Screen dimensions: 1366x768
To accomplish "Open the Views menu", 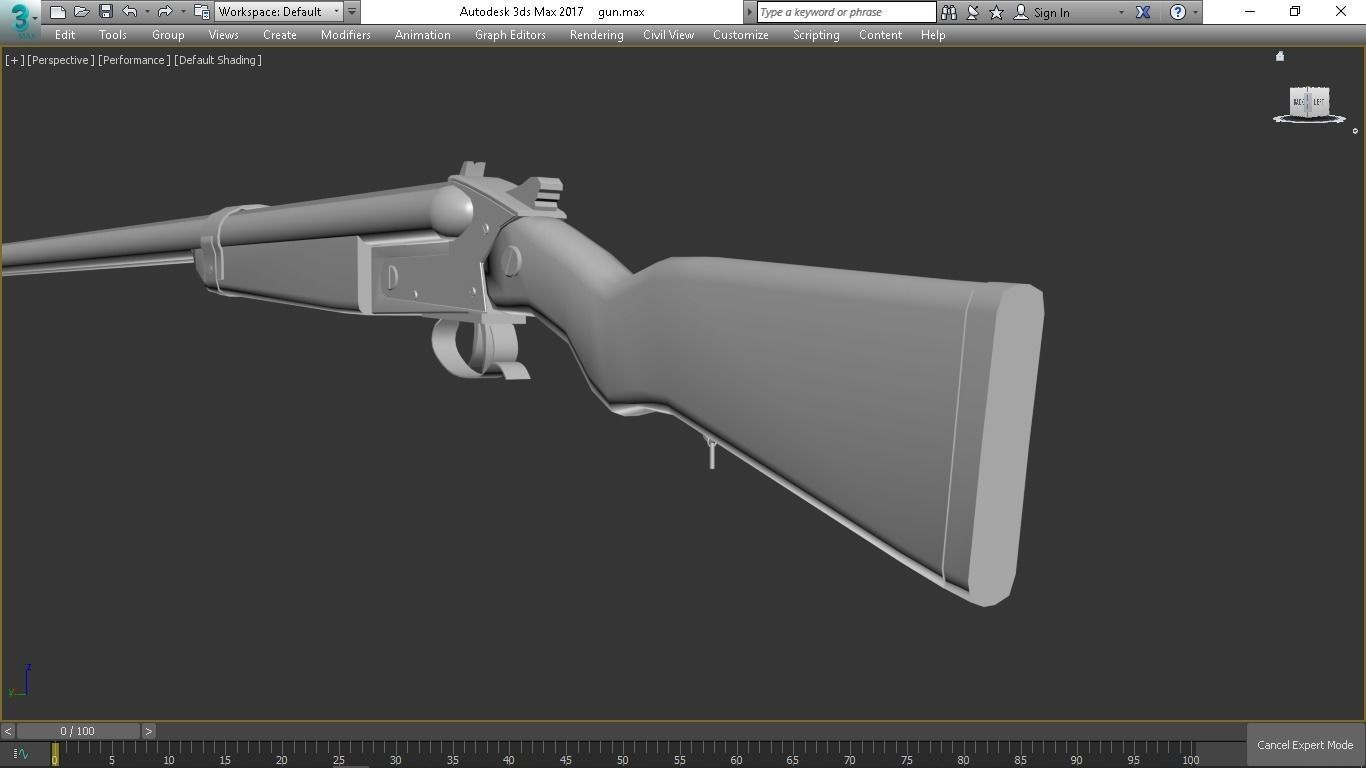I will [223, 35].
